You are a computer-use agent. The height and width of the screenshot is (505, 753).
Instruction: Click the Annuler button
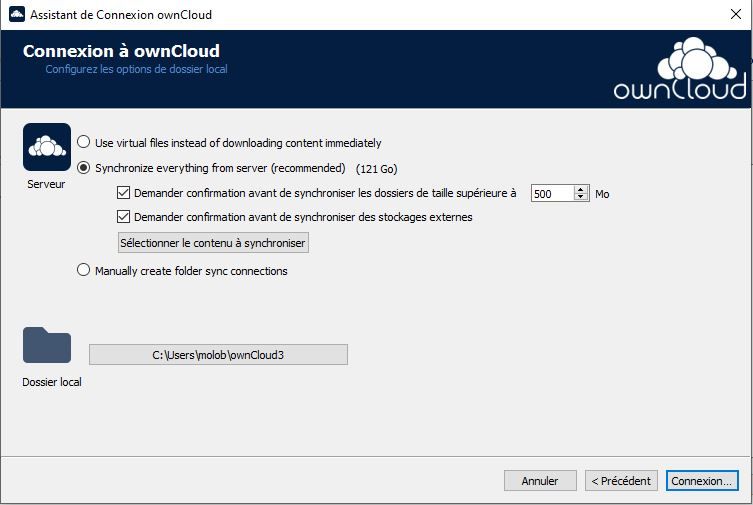(x=540, y=481)
